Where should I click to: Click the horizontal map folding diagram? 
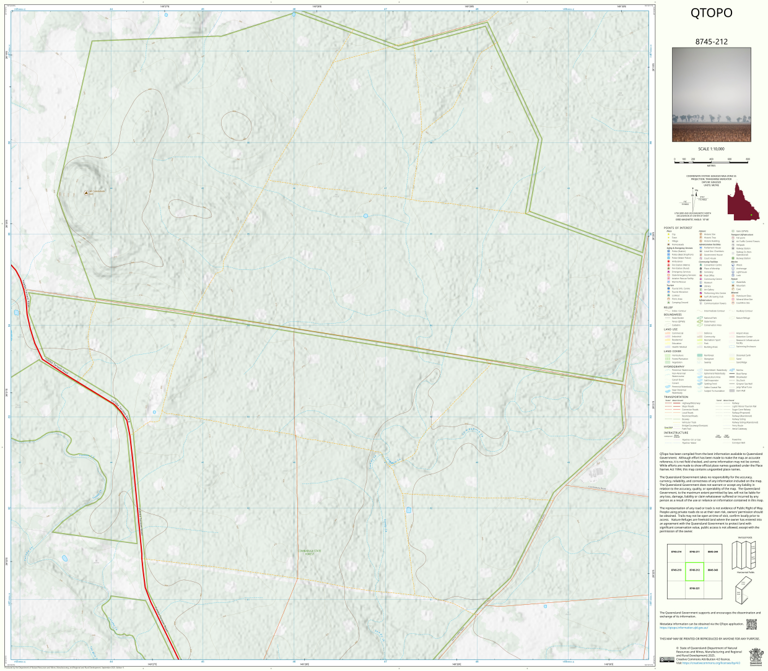[x=744, y=555]
